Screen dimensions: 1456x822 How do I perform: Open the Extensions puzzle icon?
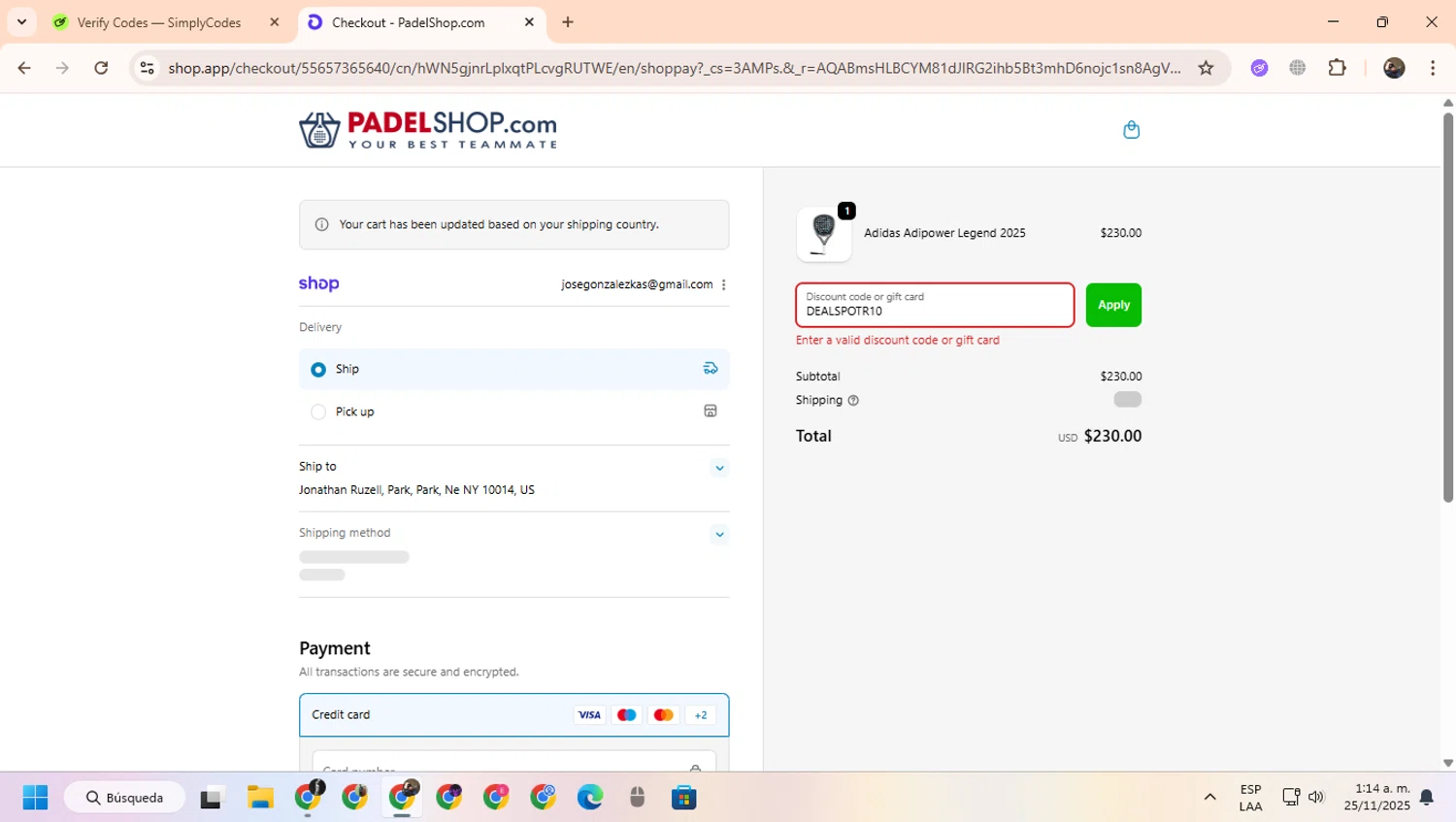click(x=1338, y=68)
